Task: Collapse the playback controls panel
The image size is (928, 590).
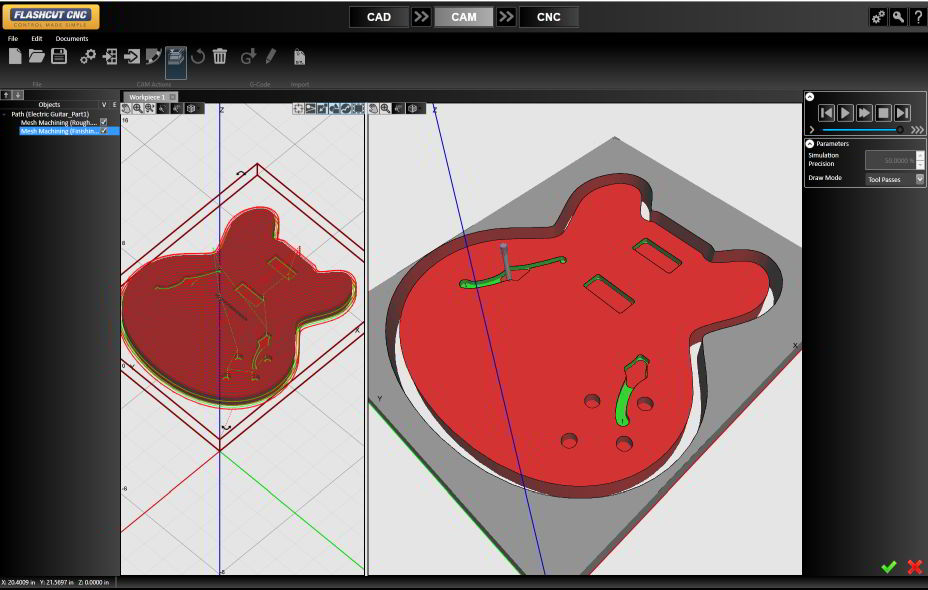Action: tap(810, 97)
